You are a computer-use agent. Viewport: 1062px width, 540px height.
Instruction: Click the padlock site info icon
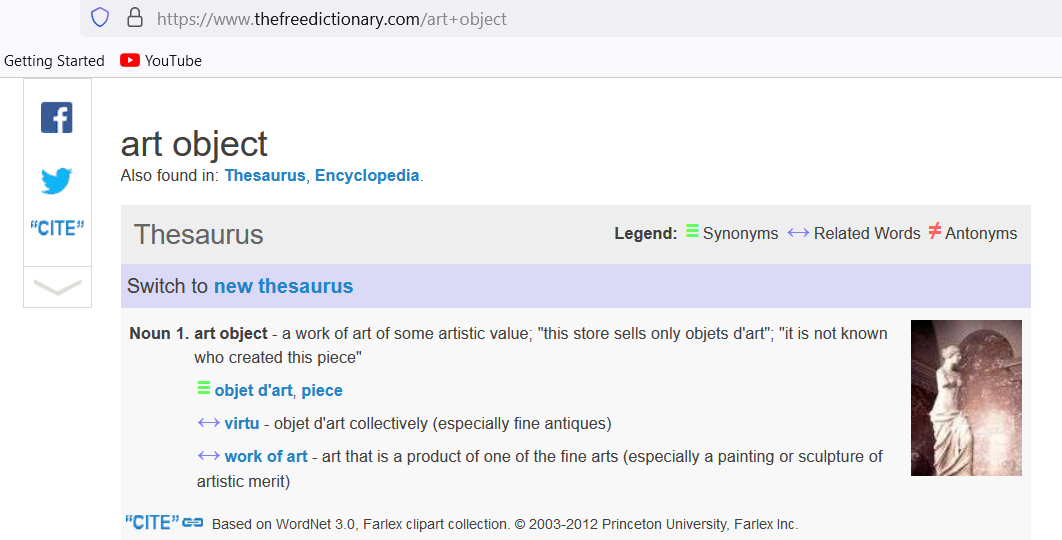[134, 18]
